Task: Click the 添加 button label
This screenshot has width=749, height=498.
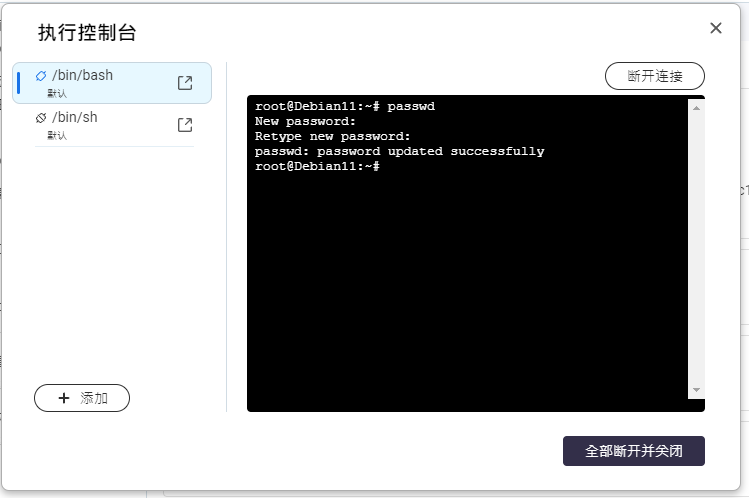Action: pos(94,398)
